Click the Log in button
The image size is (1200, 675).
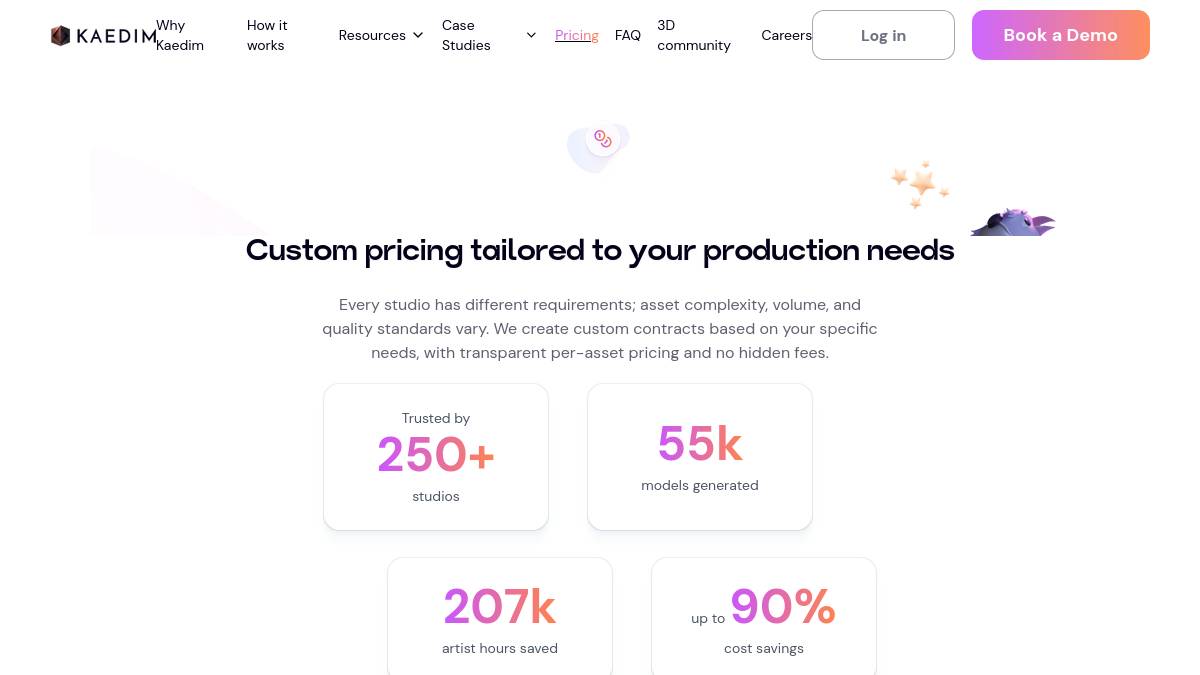click(x=883, y=35)
